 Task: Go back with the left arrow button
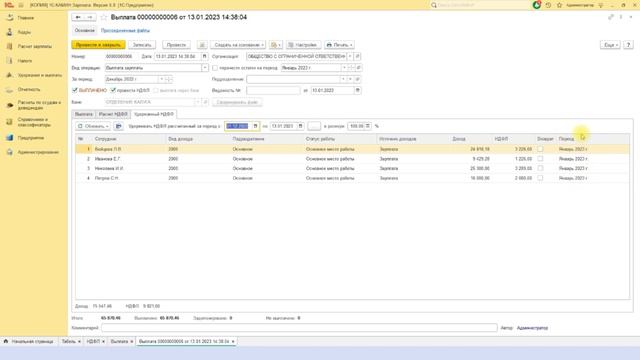pyautogui.click(x=78, y=17)
